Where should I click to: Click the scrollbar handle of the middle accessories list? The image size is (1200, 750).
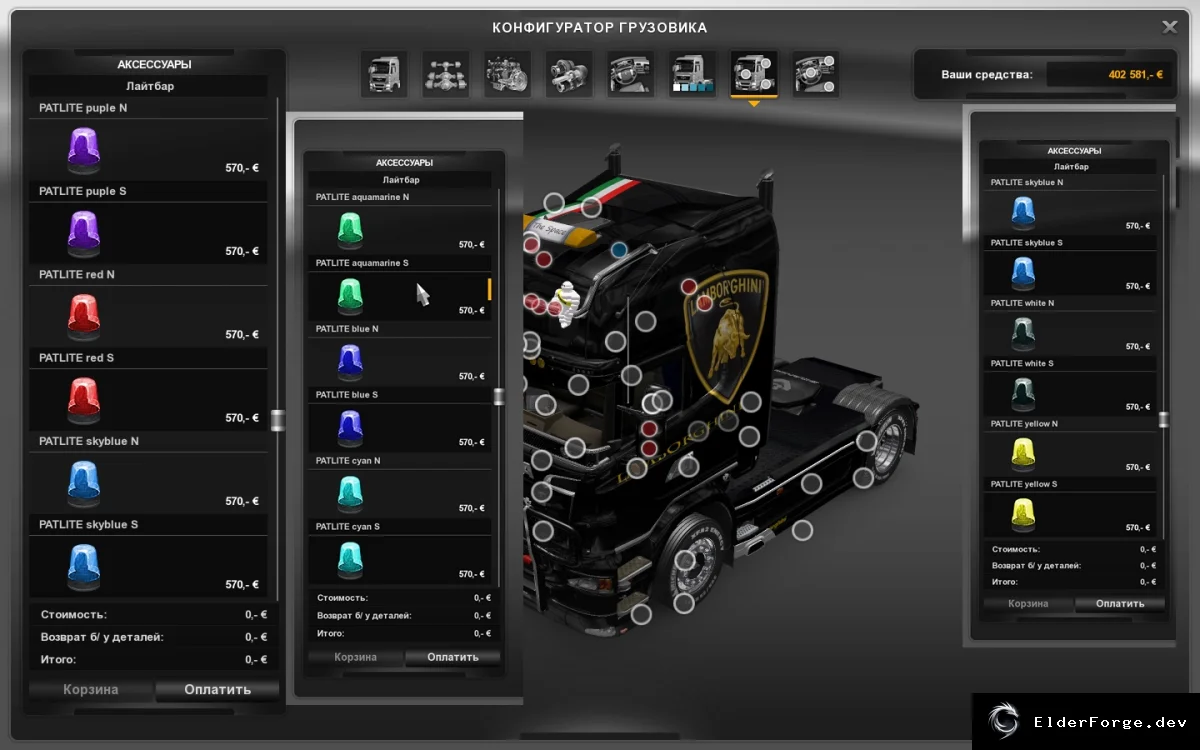point(498,397)
